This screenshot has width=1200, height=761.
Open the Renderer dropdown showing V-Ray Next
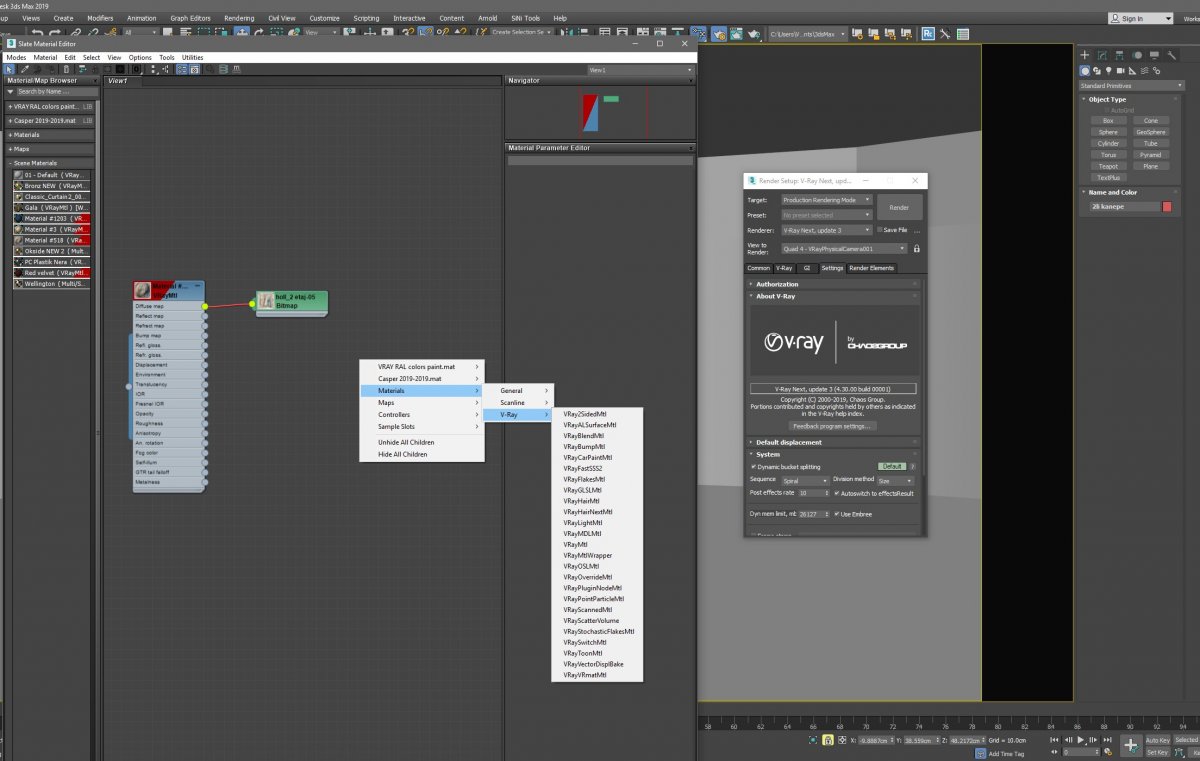point(827,230)
